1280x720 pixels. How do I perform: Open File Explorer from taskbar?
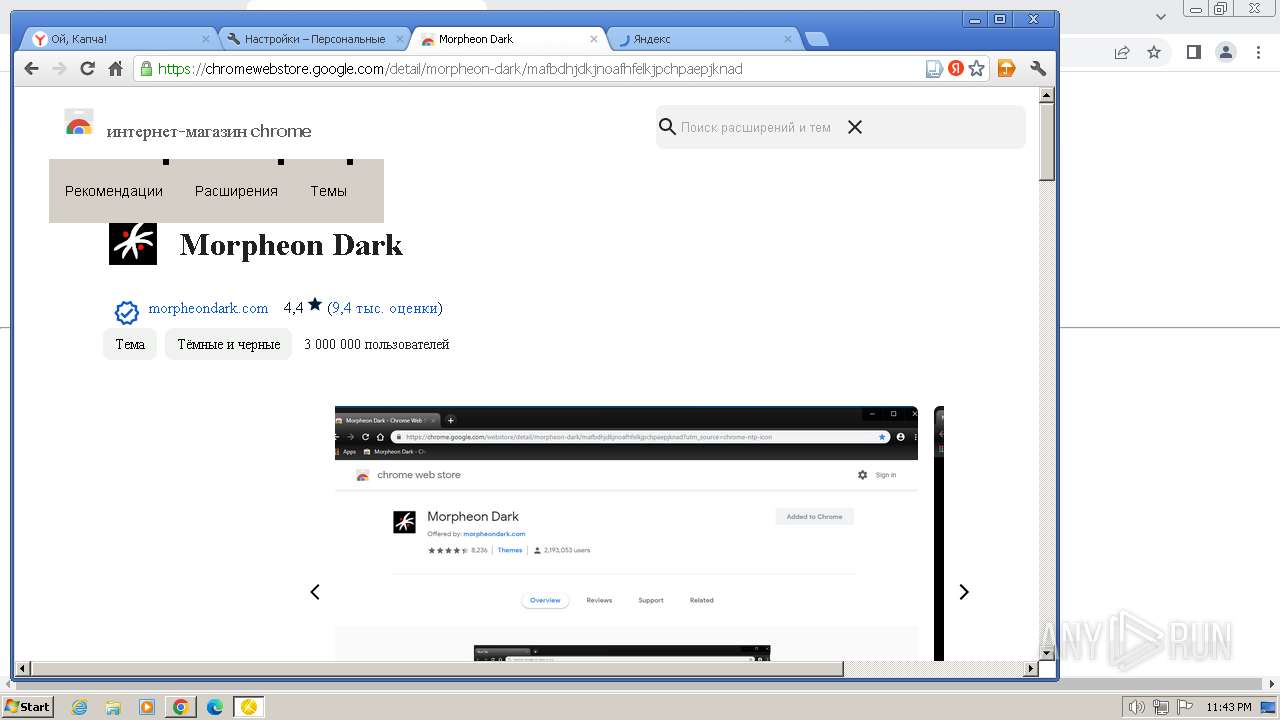pyautogui.click(x=113, y=707)
